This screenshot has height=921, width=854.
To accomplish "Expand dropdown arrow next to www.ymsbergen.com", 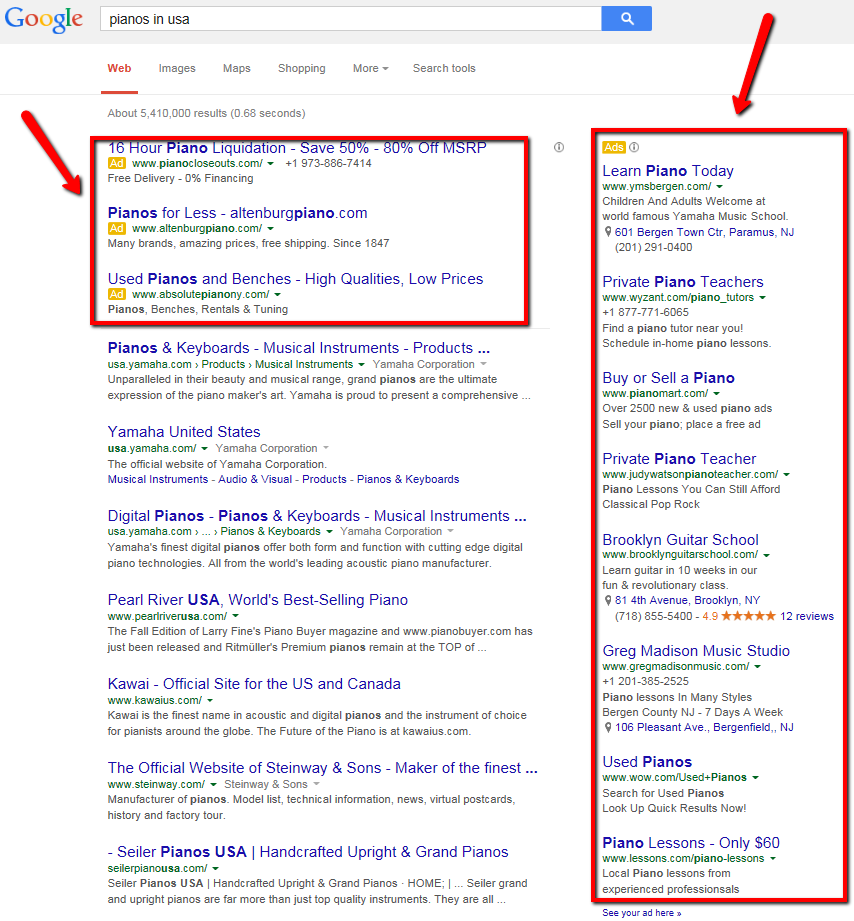I will click(719, 187).
